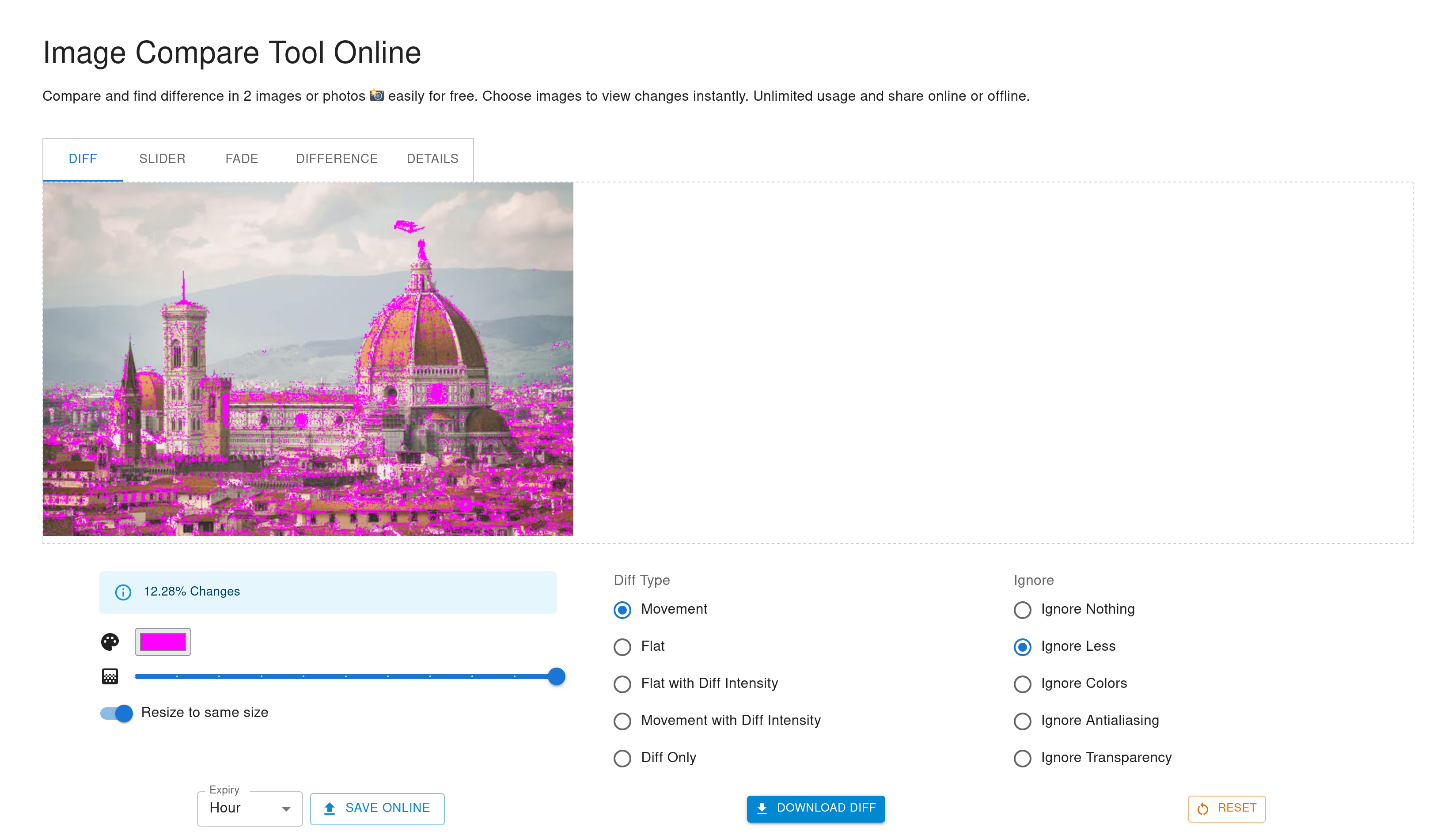Open the Details tab
The width and height of the screenshot is (1456, 835).
coord(432,158)
